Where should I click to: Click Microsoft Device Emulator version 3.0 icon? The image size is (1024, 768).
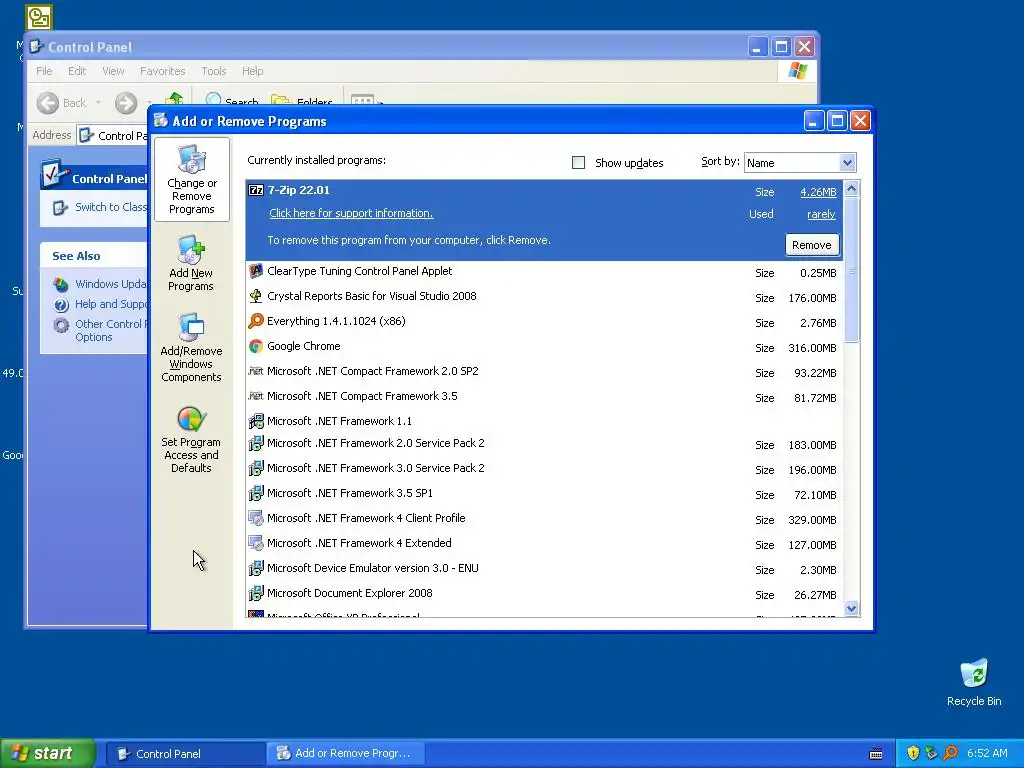pos(256,568)
